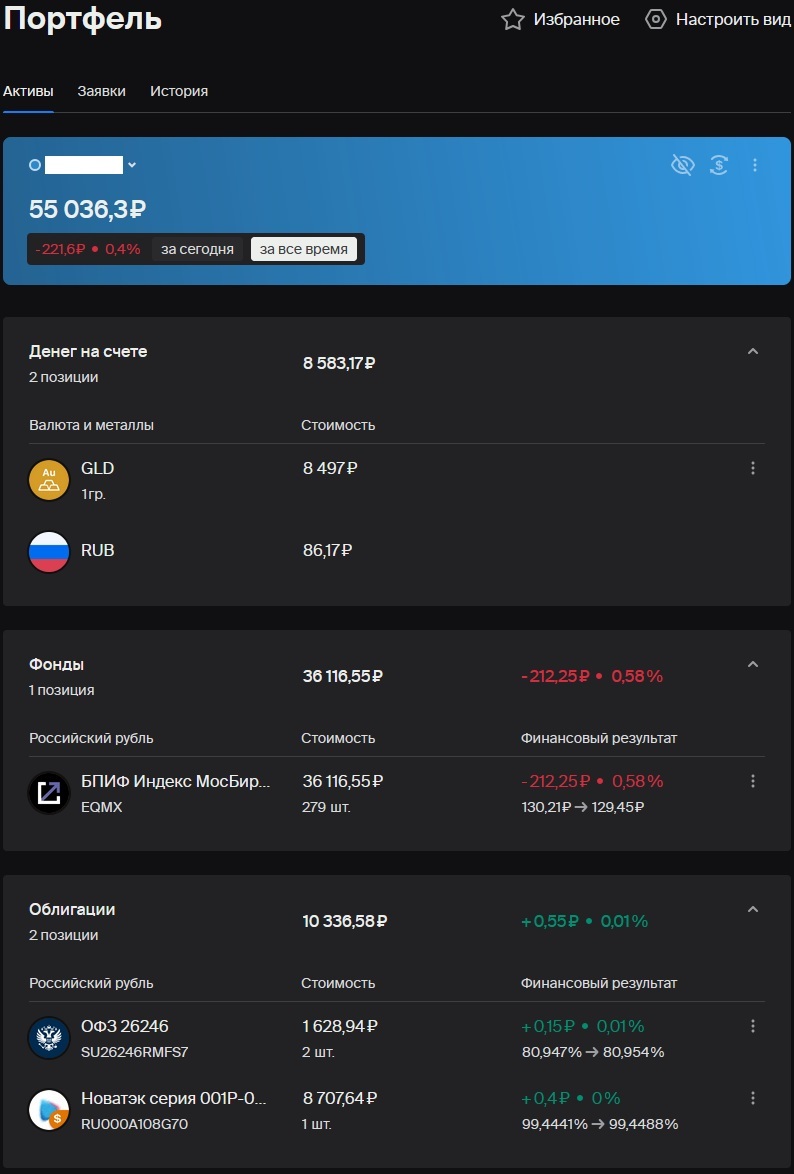Click the Избранное star icon

click(513, 20)
